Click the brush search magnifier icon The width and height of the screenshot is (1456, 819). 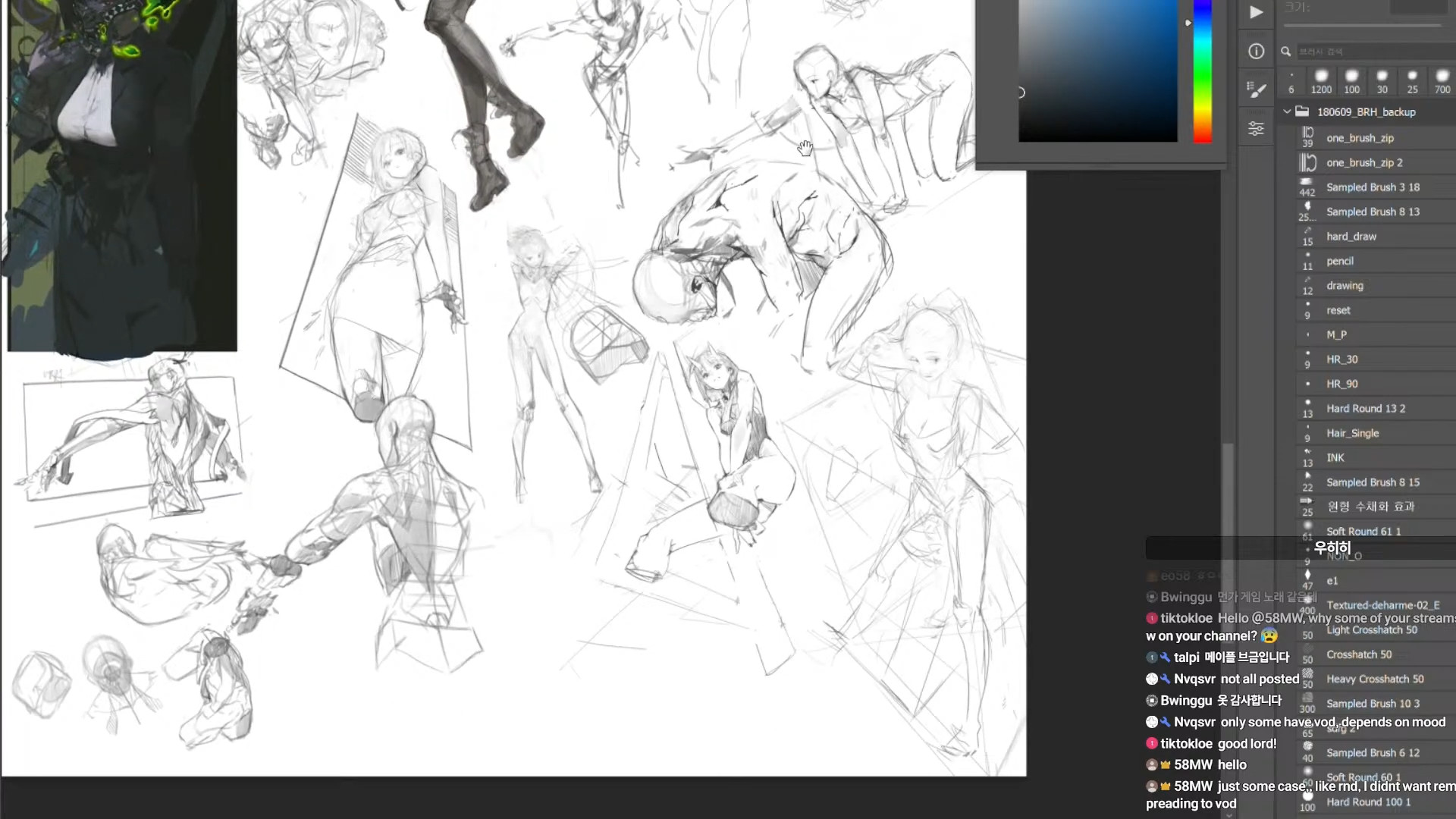click(x=1286, y=52)
